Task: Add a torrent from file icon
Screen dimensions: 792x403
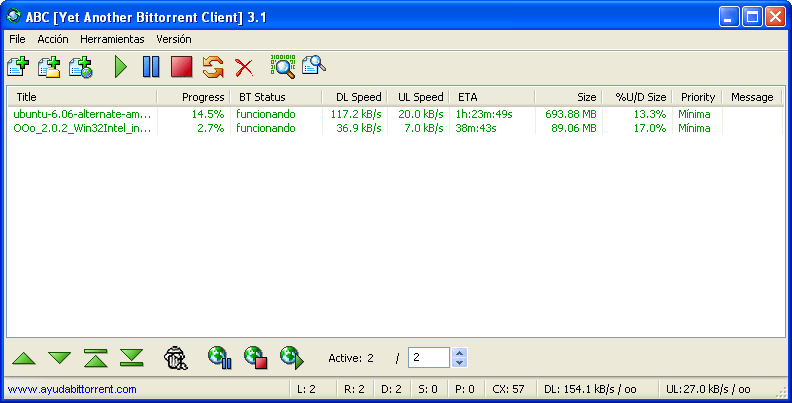Action: tap(18, 67)
